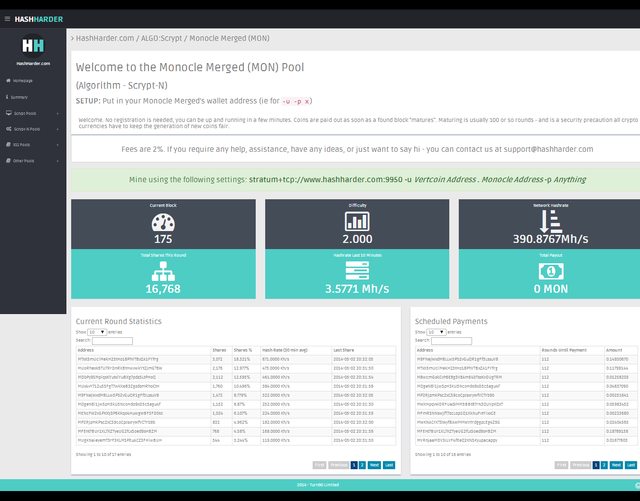Open Show entries dropdown in Scheduled Payments

[x=436, y=332]
